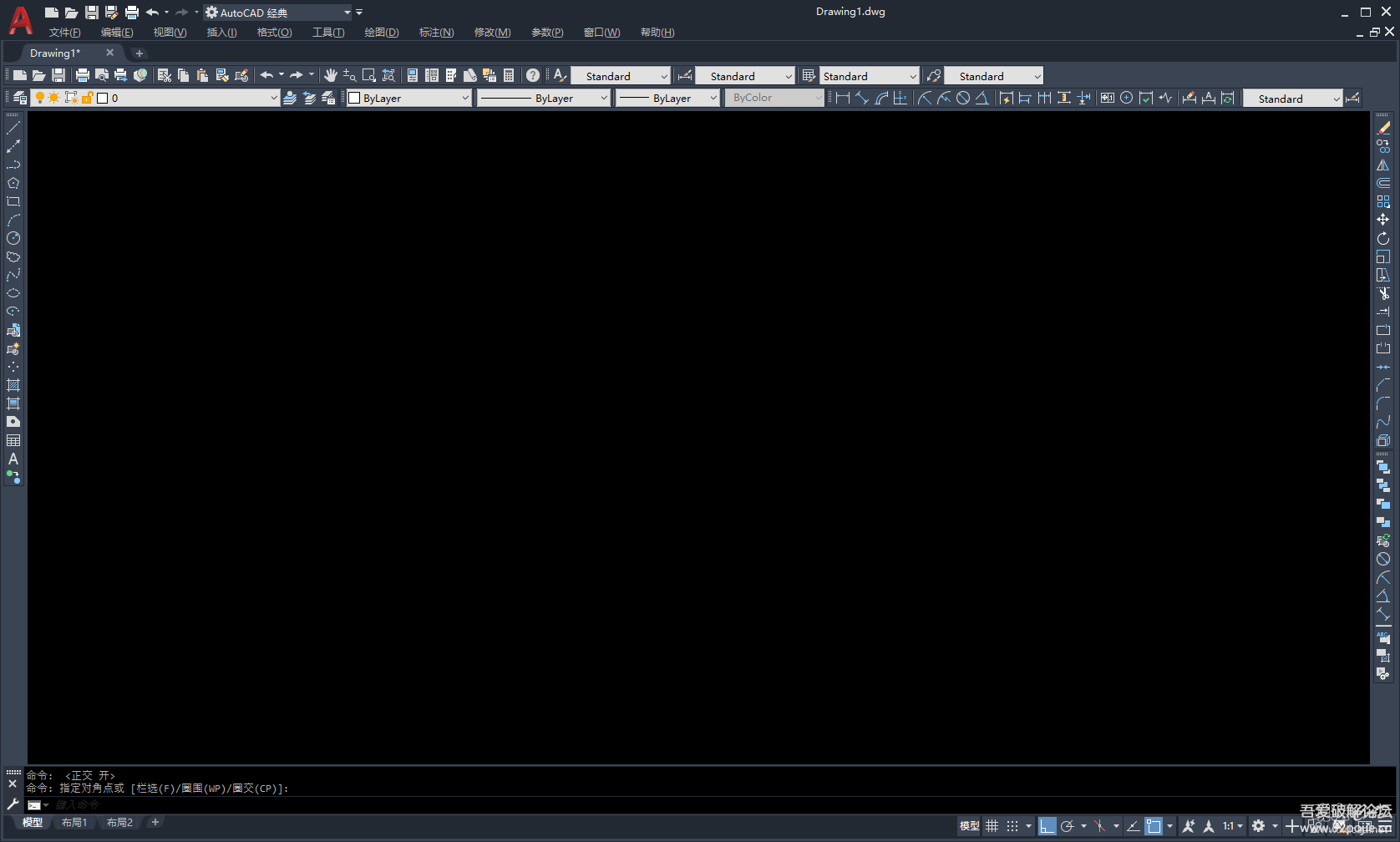Select the Trim modify tool
The image size is (1400, 842).
[1383, 293]
